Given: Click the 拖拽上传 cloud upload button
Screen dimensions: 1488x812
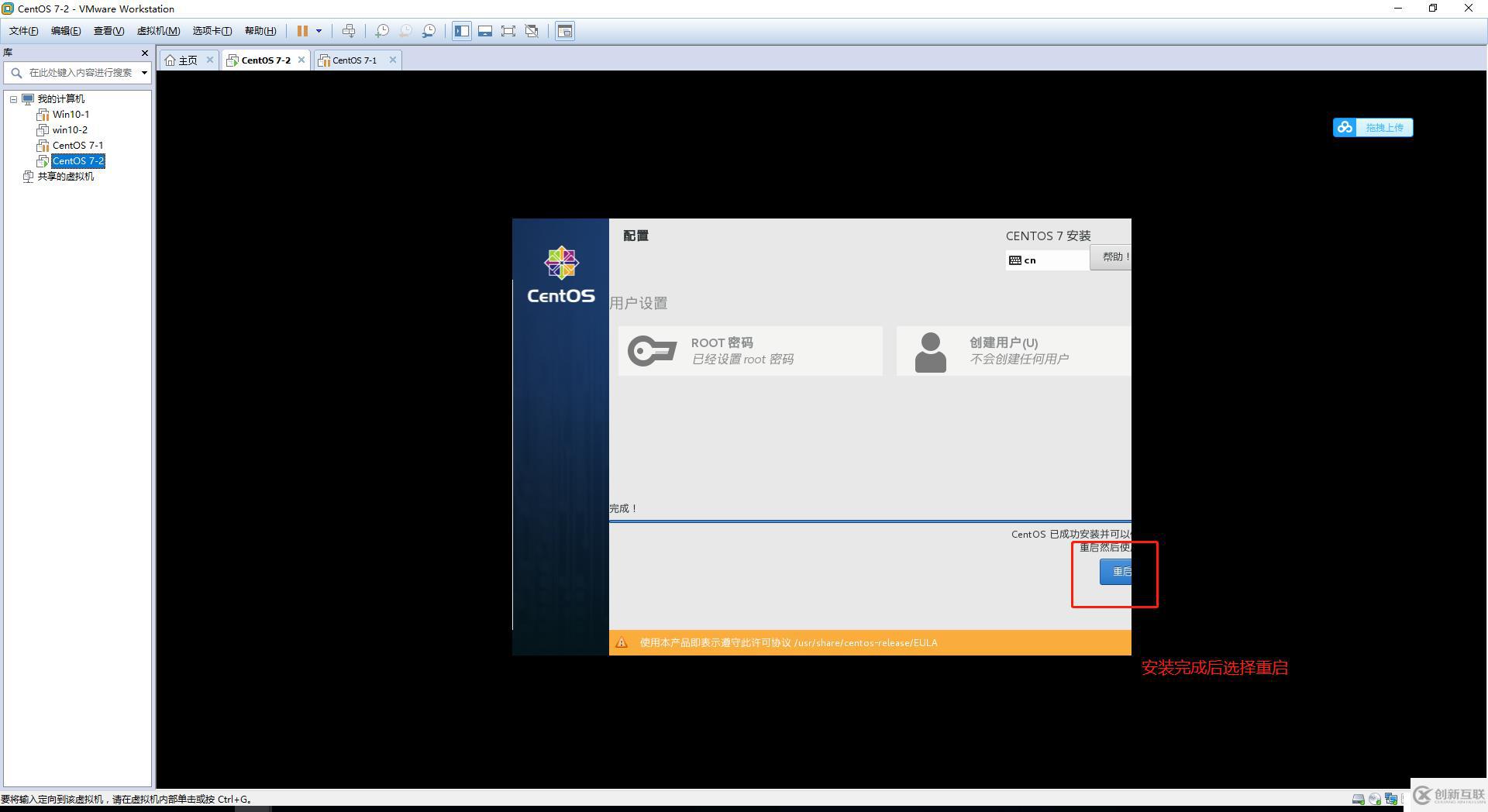Looking at the screenshot, I should pyautogui.click(x=1373, y=127).
